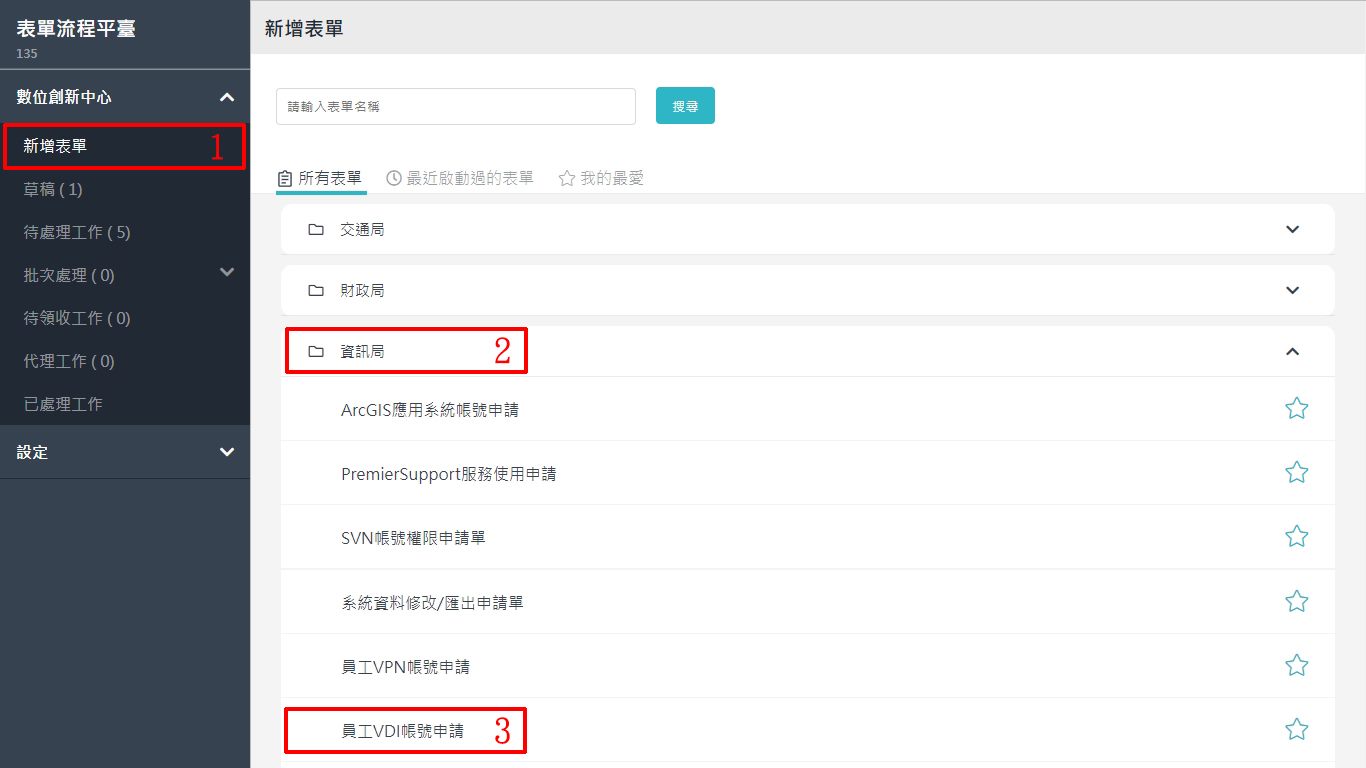Switch to 所有表單 tab
This screenshot has height=768, width=1366.
[320, 178]
